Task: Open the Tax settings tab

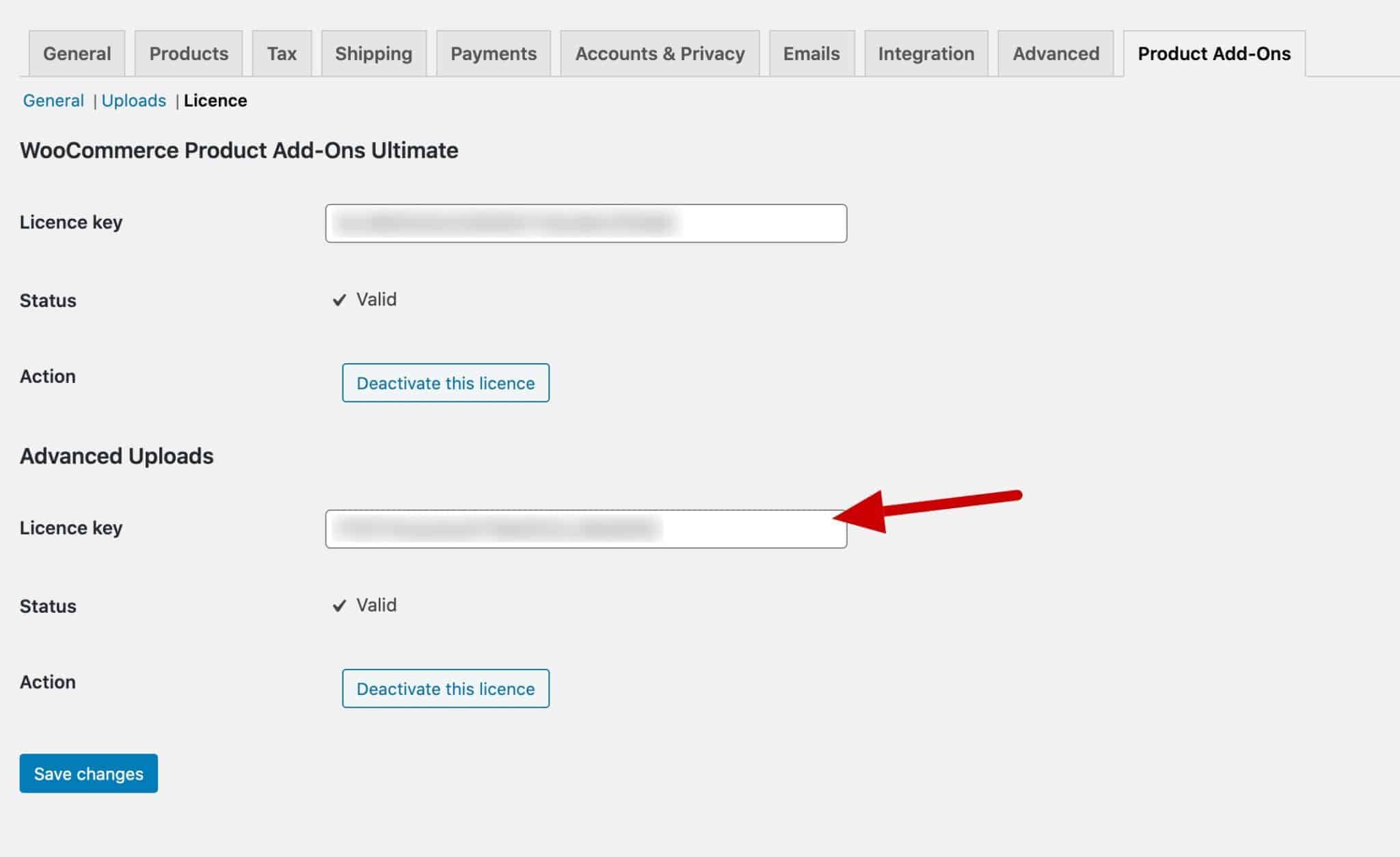Action: 282,53
